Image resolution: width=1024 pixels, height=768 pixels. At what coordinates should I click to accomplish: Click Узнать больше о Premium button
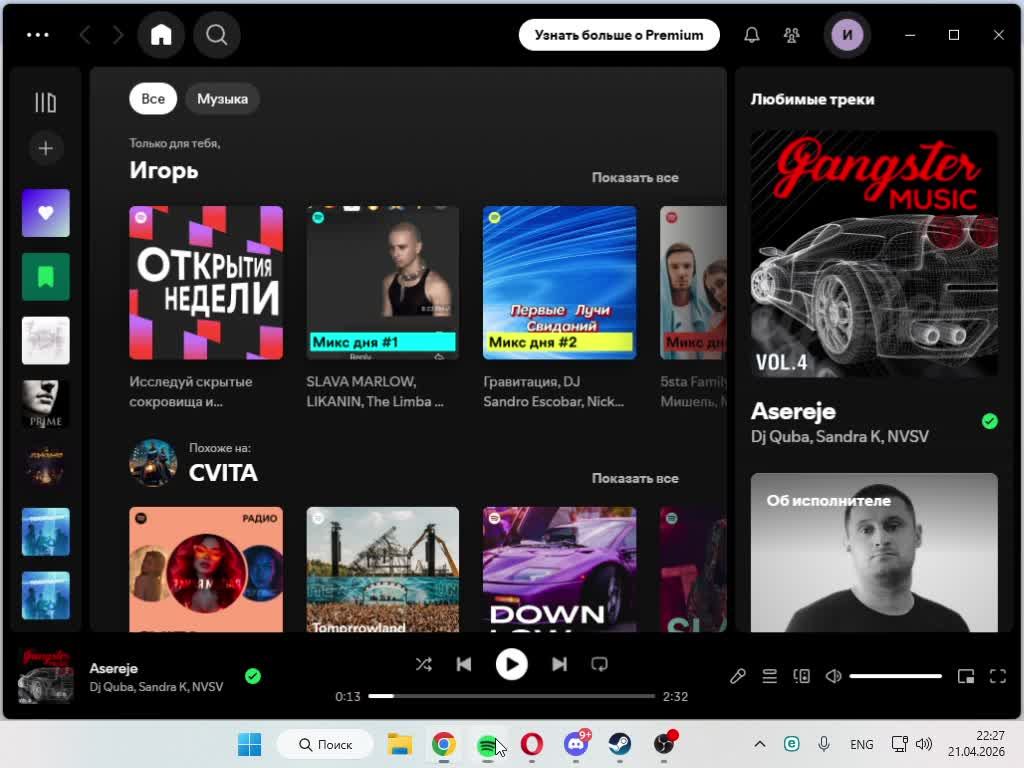[619, 35]
